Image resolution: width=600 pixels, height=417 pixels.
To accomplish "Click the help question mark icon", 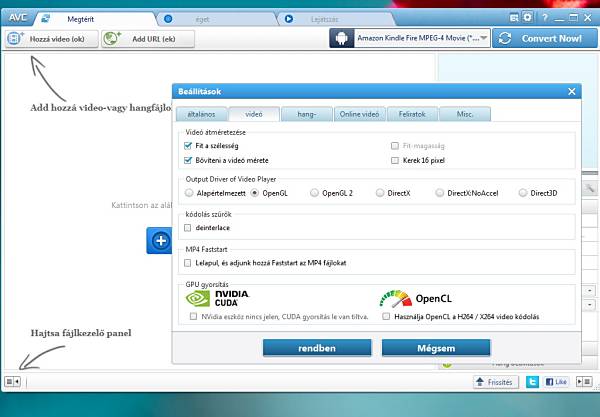I will [545, 17].
